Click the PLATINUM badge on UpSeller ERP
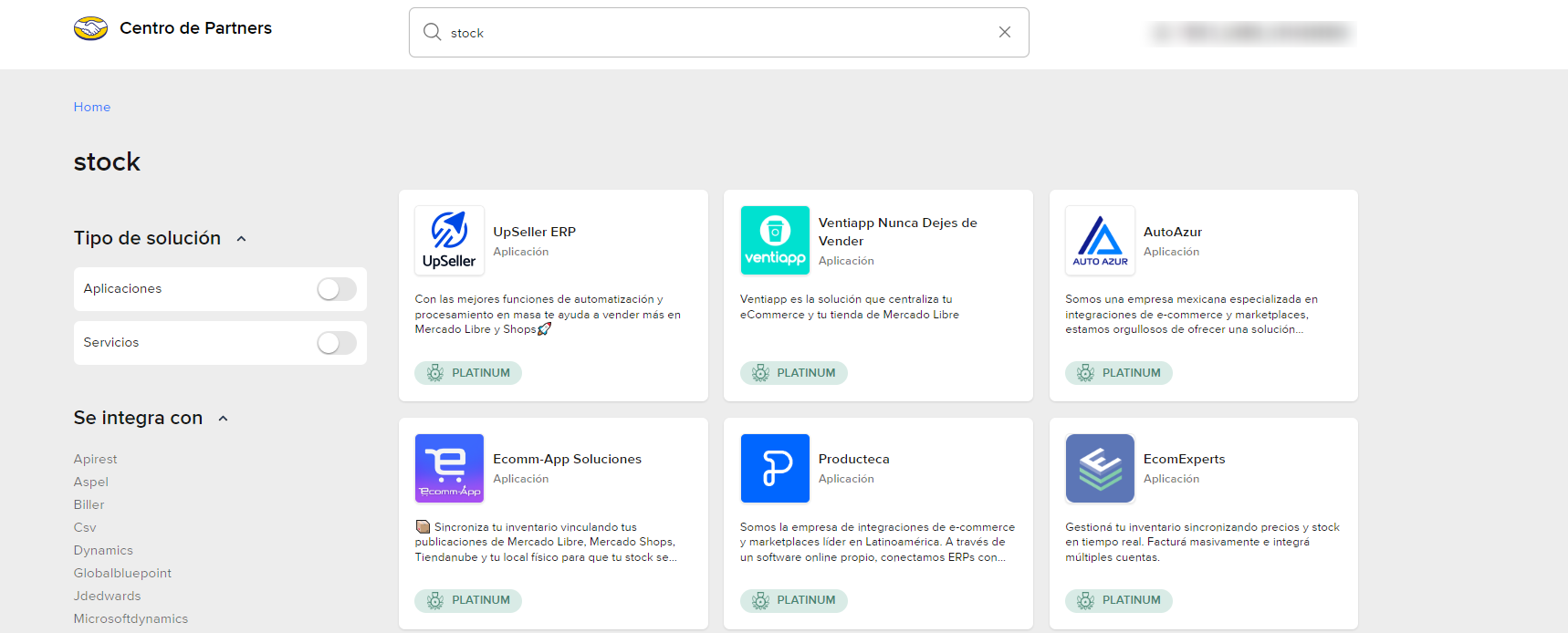The width and height of the screenshot is (1568, 633). coord(468,373)
